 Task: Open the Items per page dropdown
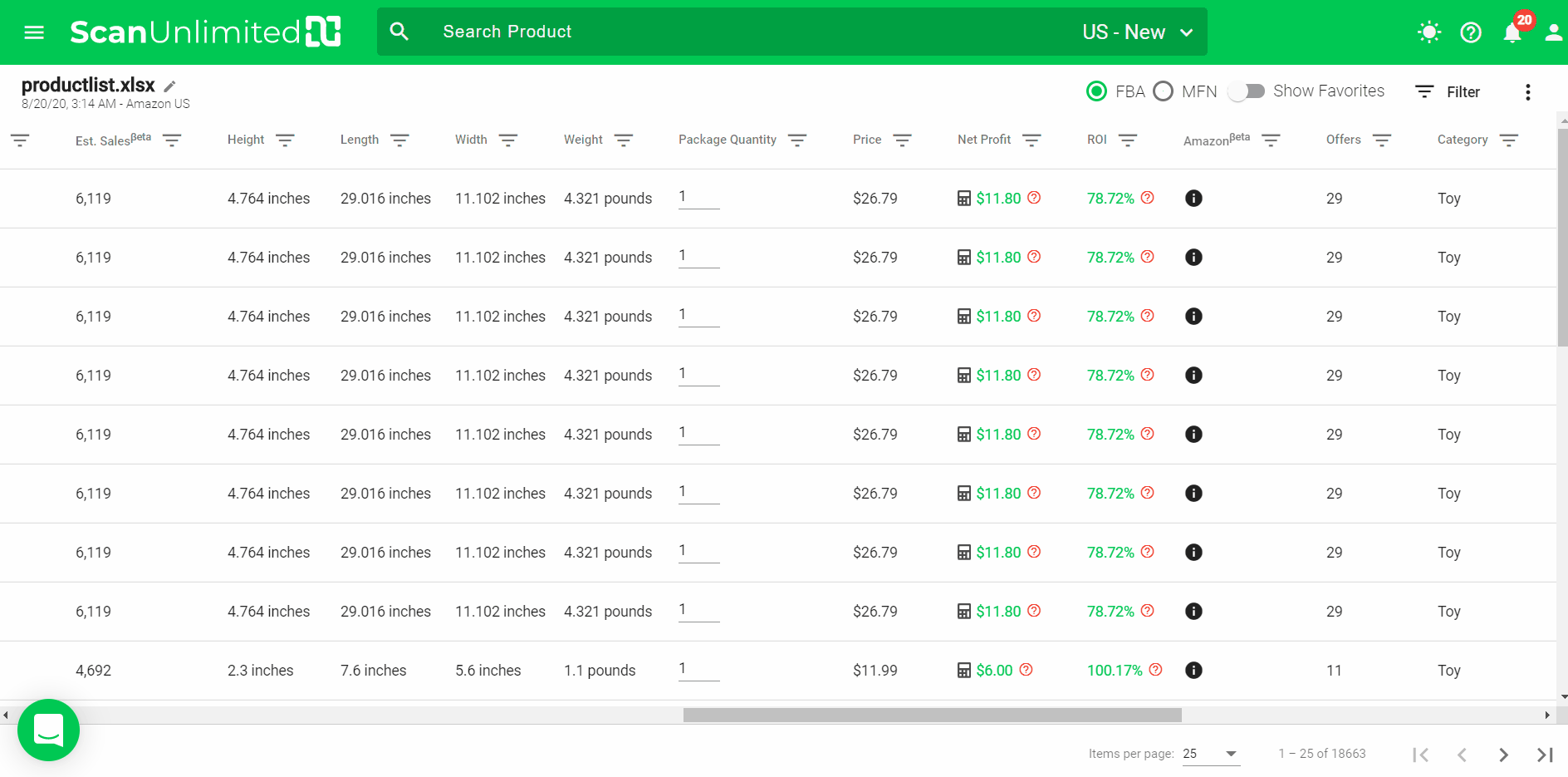1210,754
